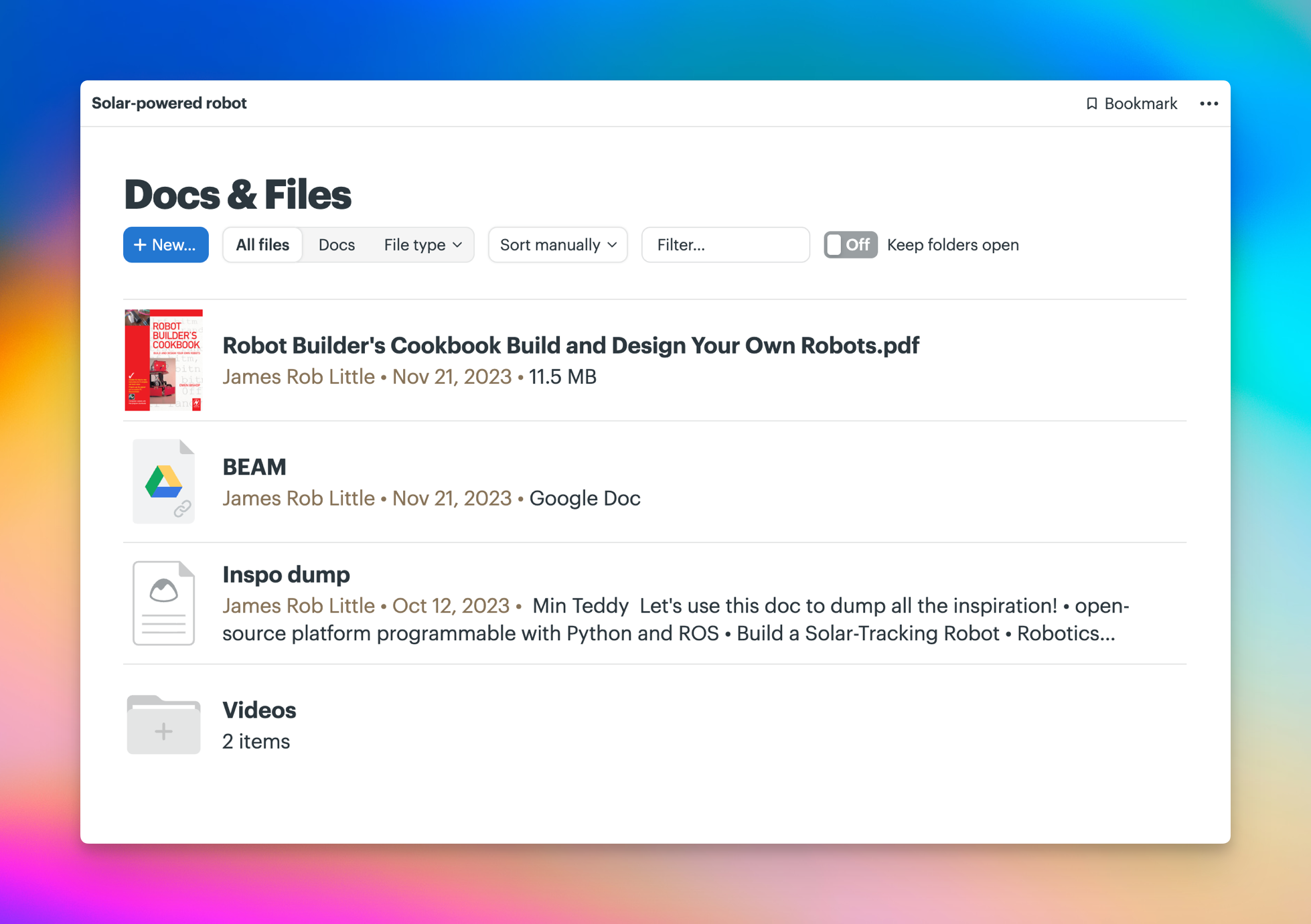Click the 'Google Doc' label for BEAM
The width and height of the screenshot is (1311, 924).
pos(585,499)
